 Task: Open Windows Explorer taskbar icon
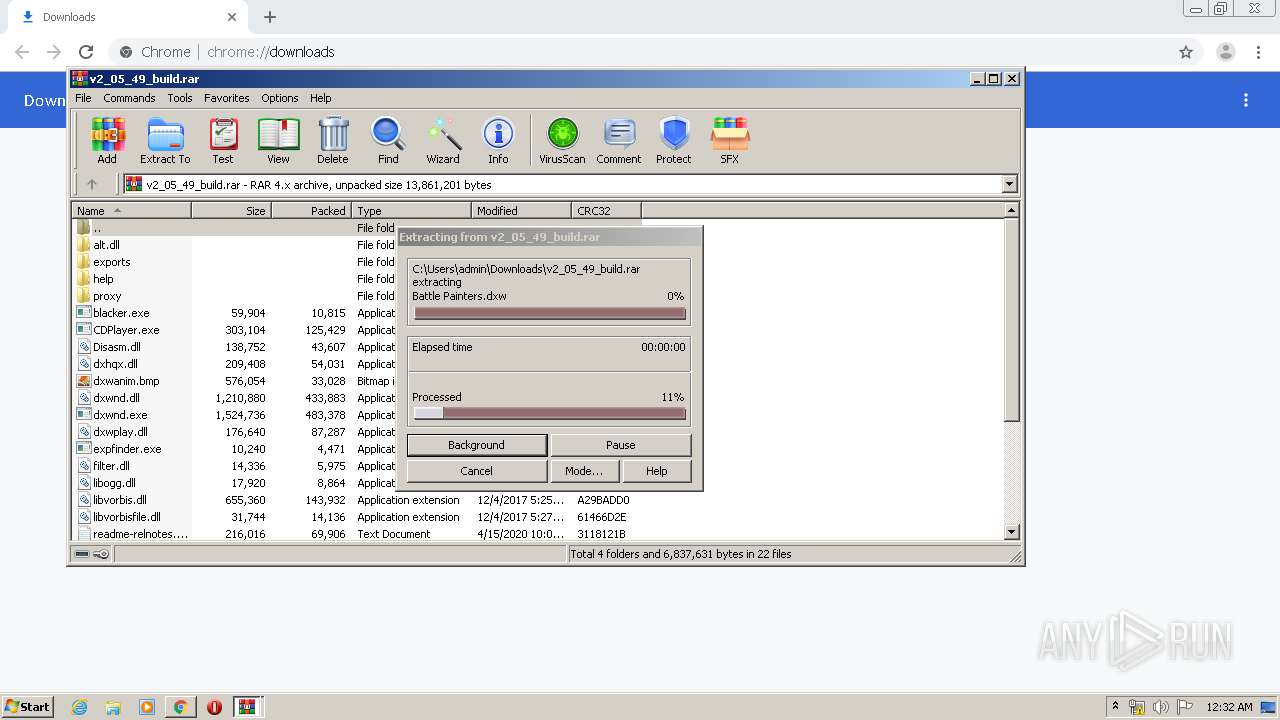tap(113, 707)
